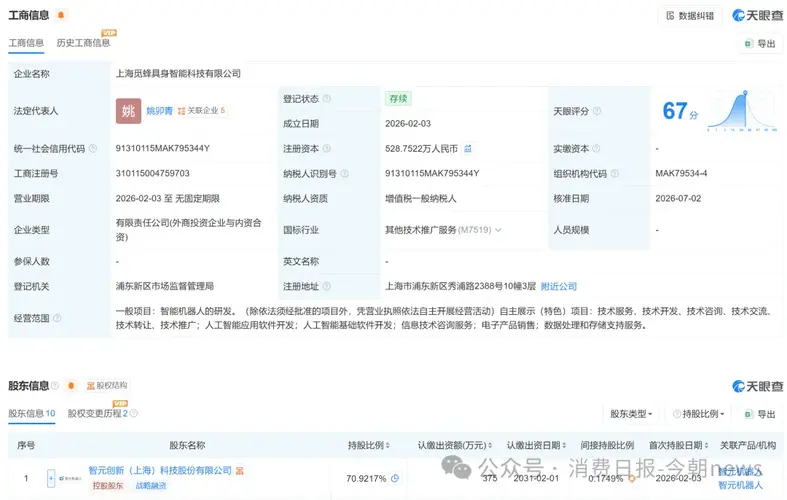Click 天眼查 logo at top right
Viewport: 787px width, 500px height.
757,16
